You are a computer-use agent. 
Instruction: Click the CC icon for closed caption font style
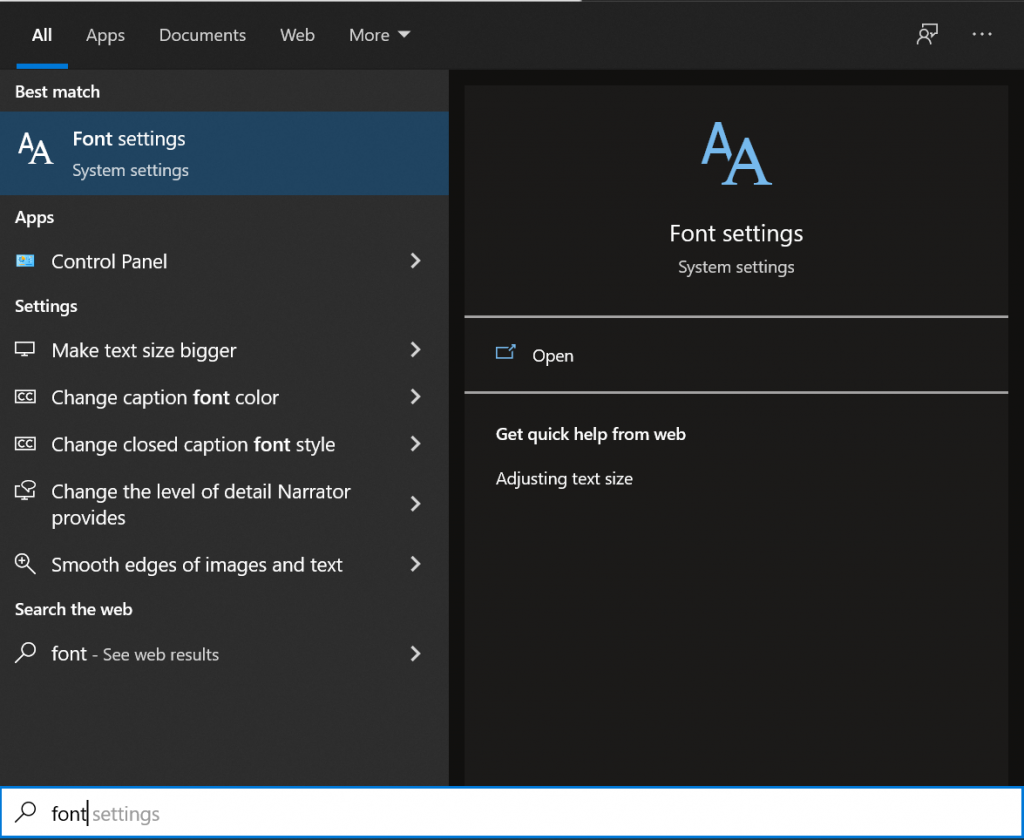25,444
